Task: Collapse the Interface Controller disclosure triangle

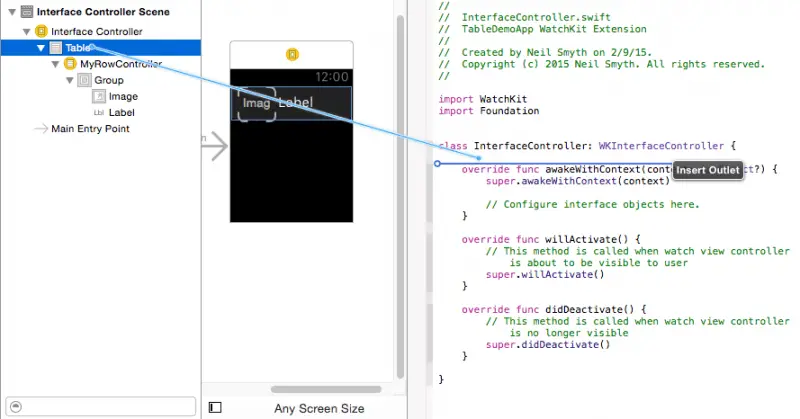Action: 26,32
